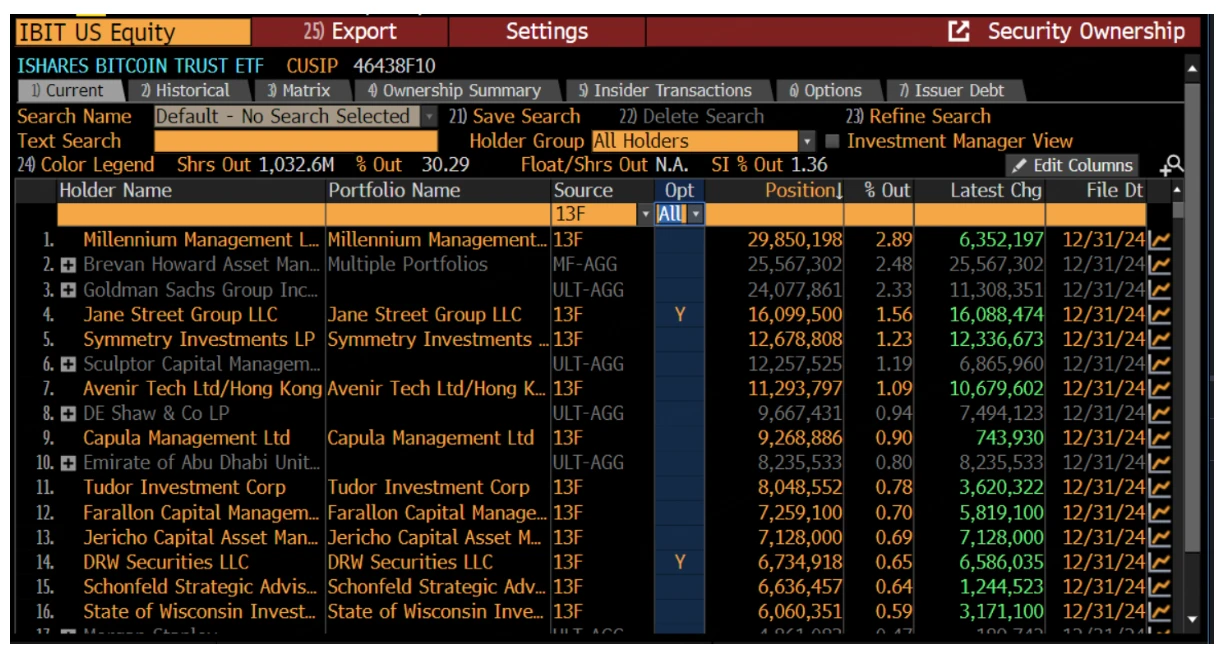Expand the Brevan Howard Asset Management row
Viewport: 1226px width, 656px height.
click(x=69, y=265)
